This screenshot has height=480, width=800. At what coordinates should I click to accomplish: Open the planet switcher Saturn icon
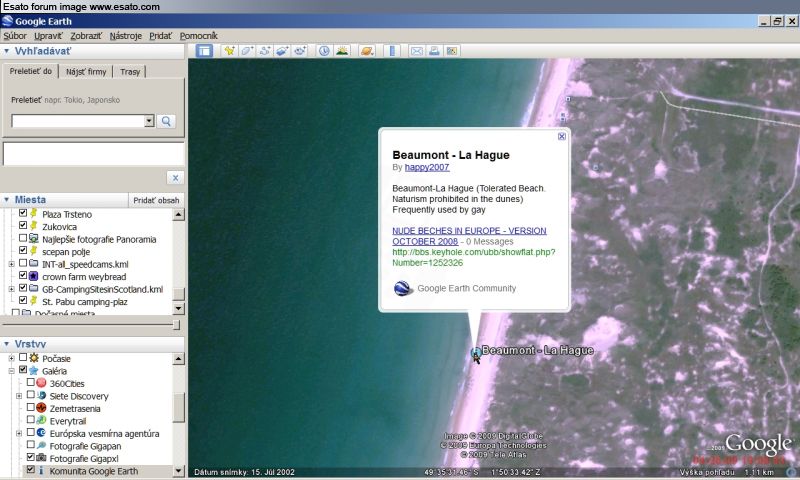(x=366, y=50)
